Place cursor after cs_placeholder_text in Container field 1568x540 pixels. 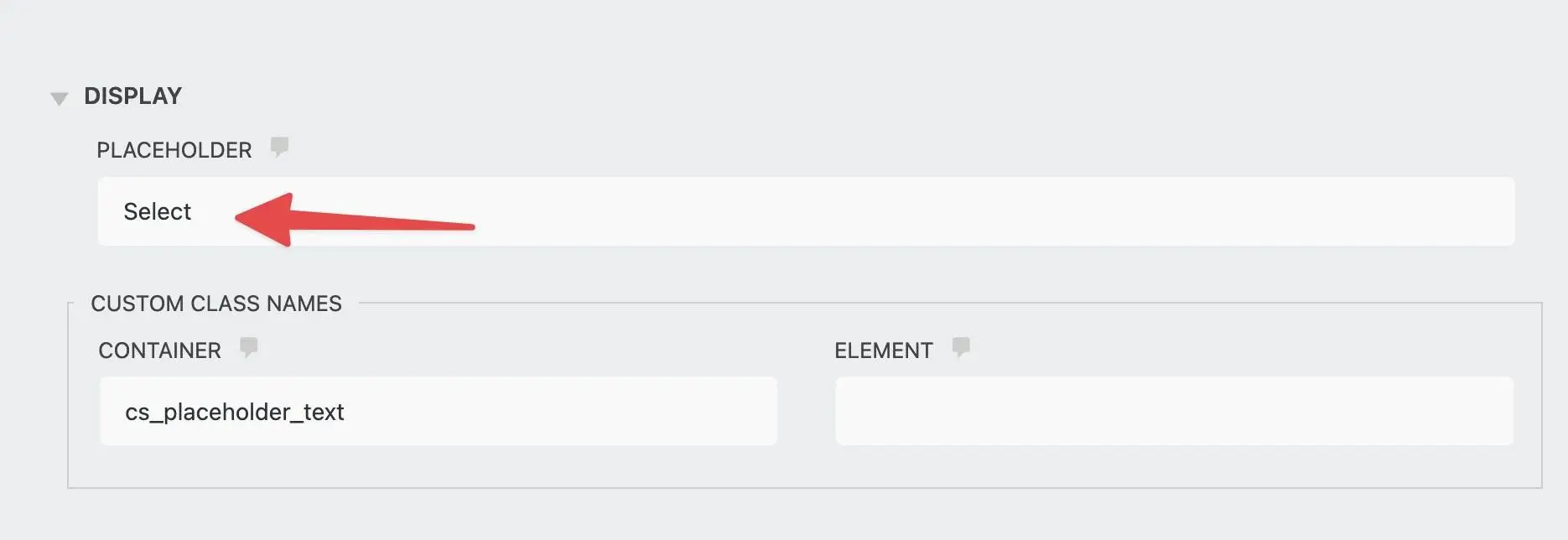(347, 412)
